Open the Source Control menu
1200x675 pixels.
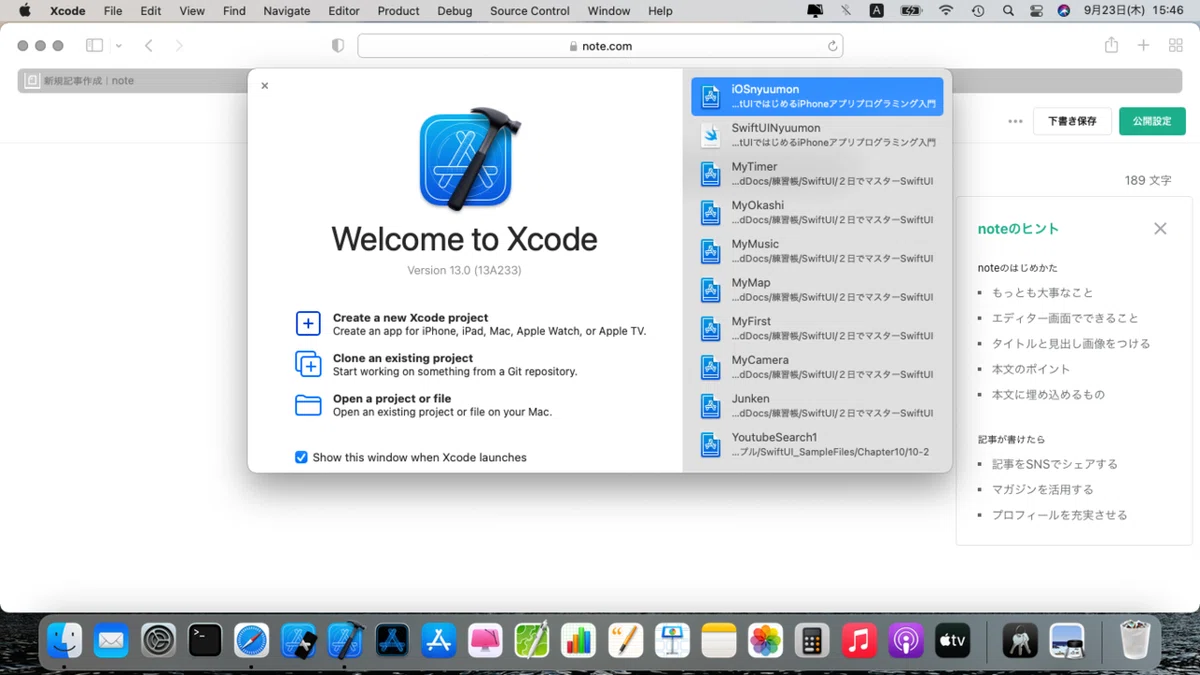[530, 11]
